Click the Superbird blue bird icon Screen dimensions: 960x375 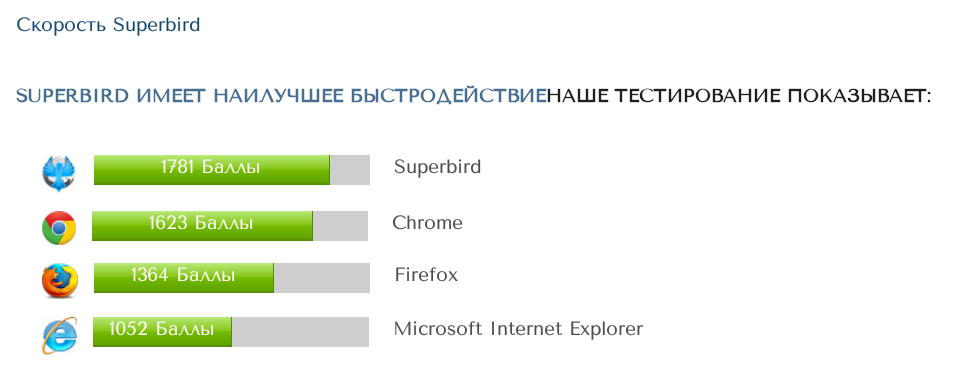coord(59,173)
